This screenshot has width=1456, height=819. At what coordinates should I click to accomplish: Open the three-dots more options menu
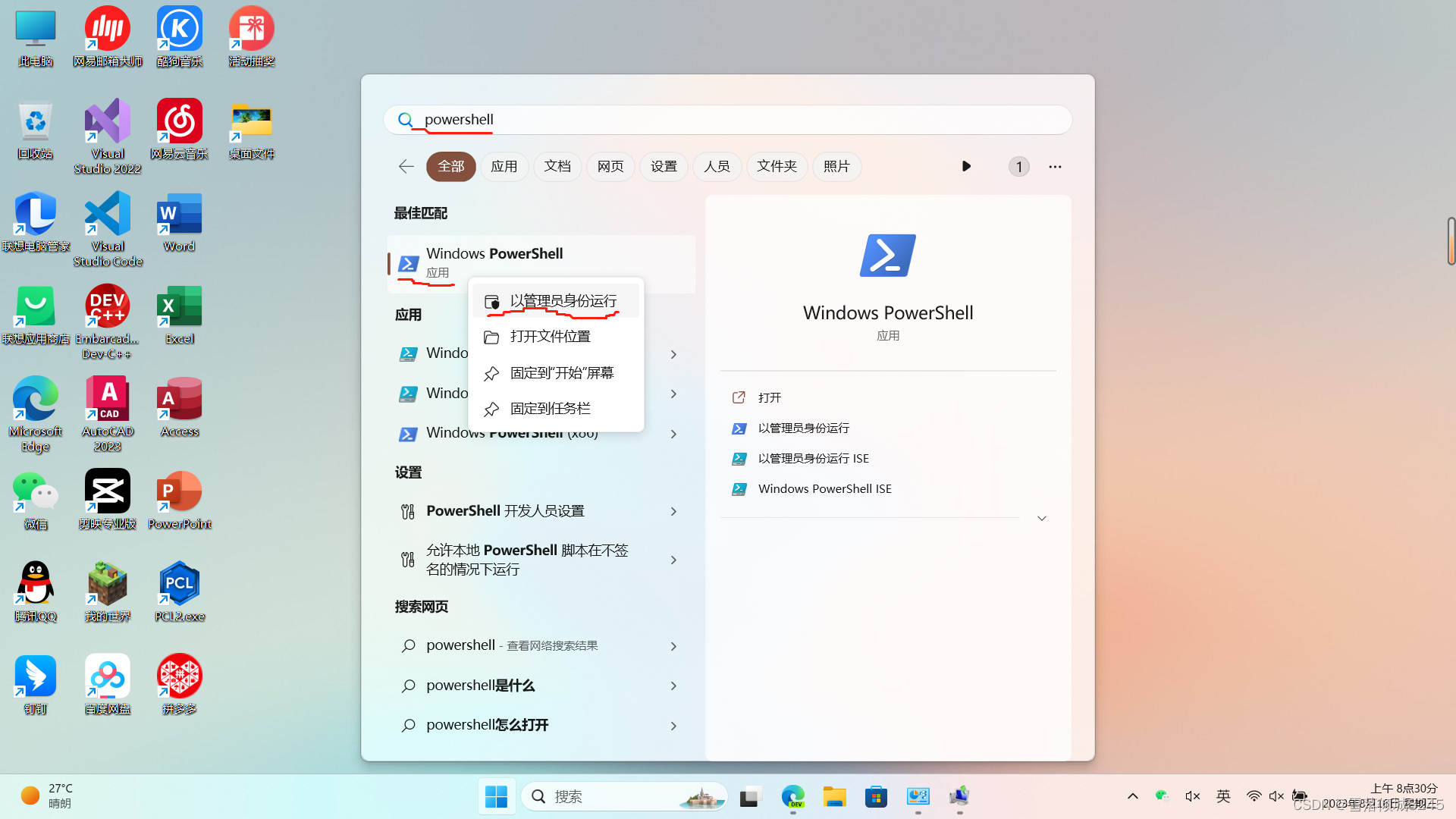1055,166
